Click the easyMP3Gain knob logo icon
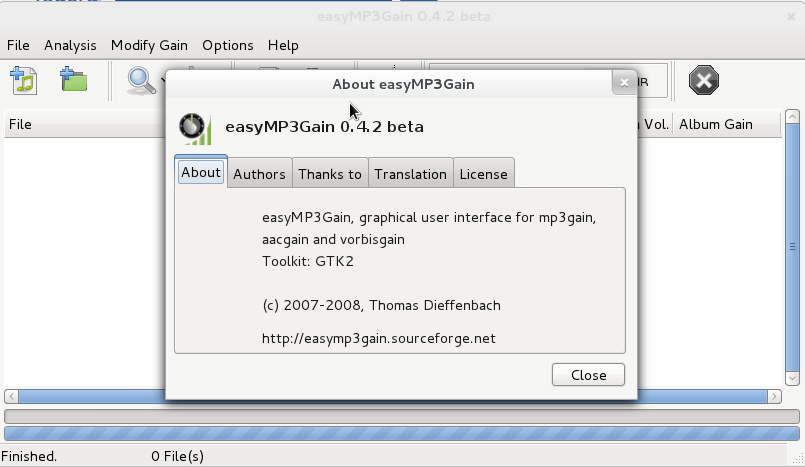This screenshot has width=805, height=467. (x=195, y=128)
